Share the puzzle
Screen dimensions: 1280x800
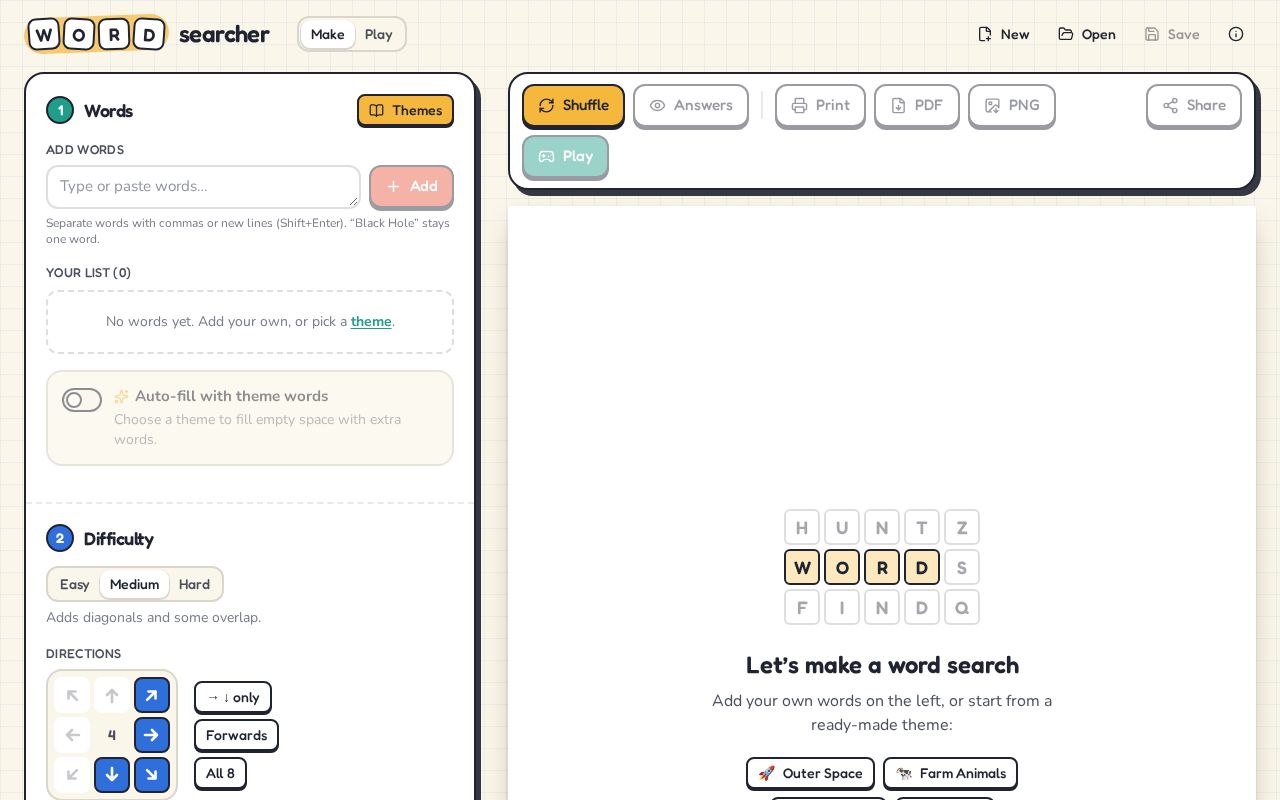(x=1194, y=105)
